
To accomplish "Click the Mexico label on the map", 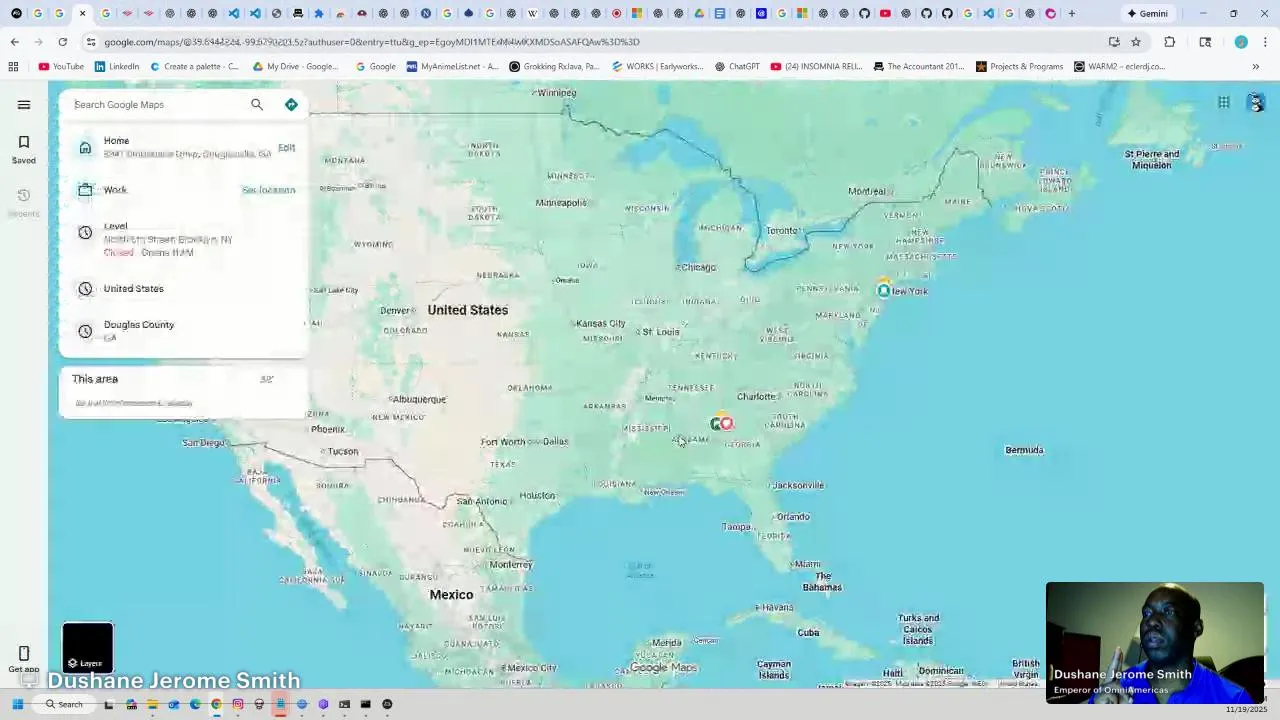I will 451,595.
